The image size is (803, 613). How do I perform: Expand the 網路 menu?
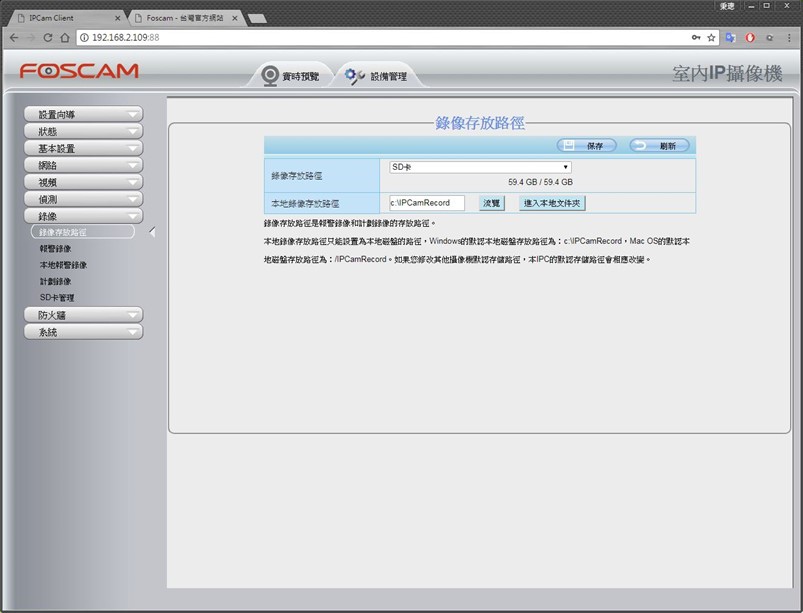coord(83,165)
